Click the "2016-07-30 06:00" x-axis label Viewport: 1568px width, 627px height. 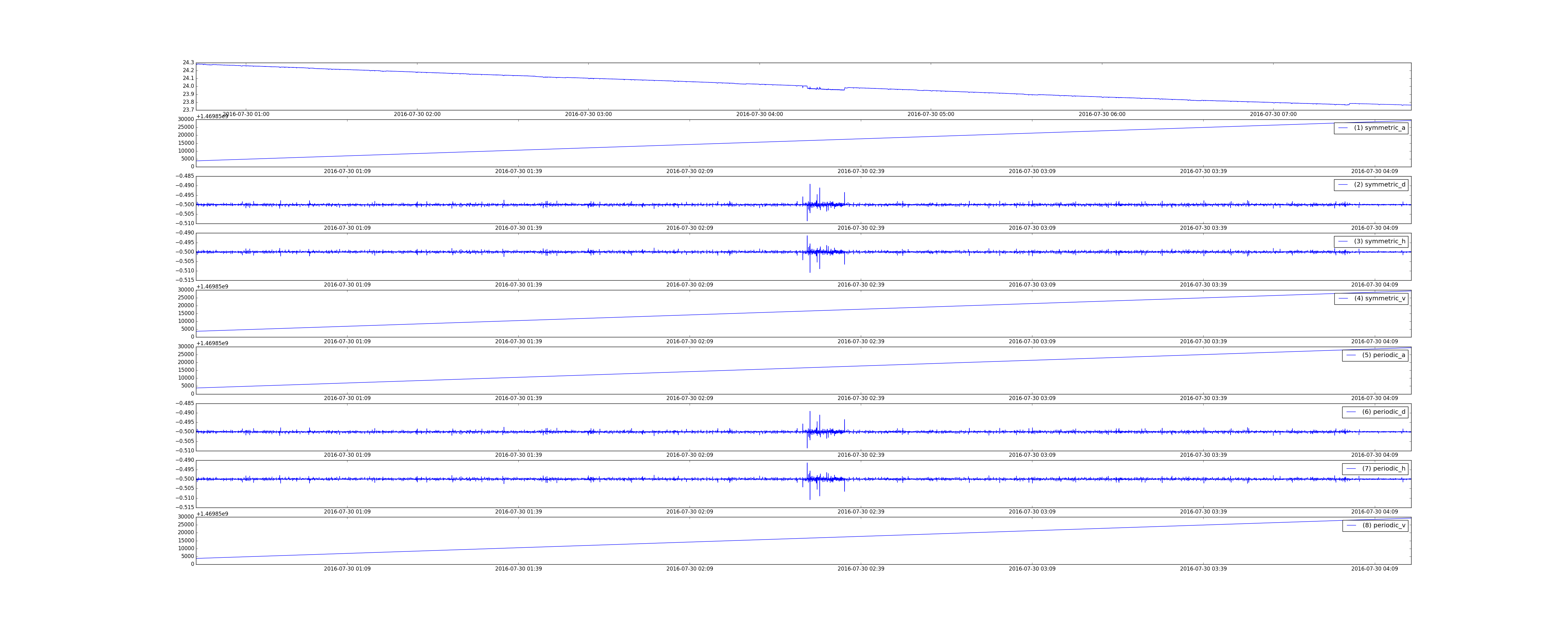(1102, 114)
